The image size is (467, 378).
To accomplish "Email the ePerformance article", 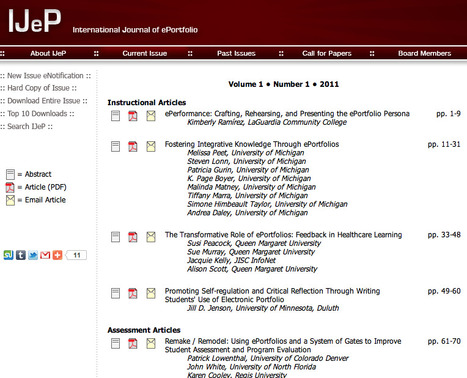I will tap(151, 116).
